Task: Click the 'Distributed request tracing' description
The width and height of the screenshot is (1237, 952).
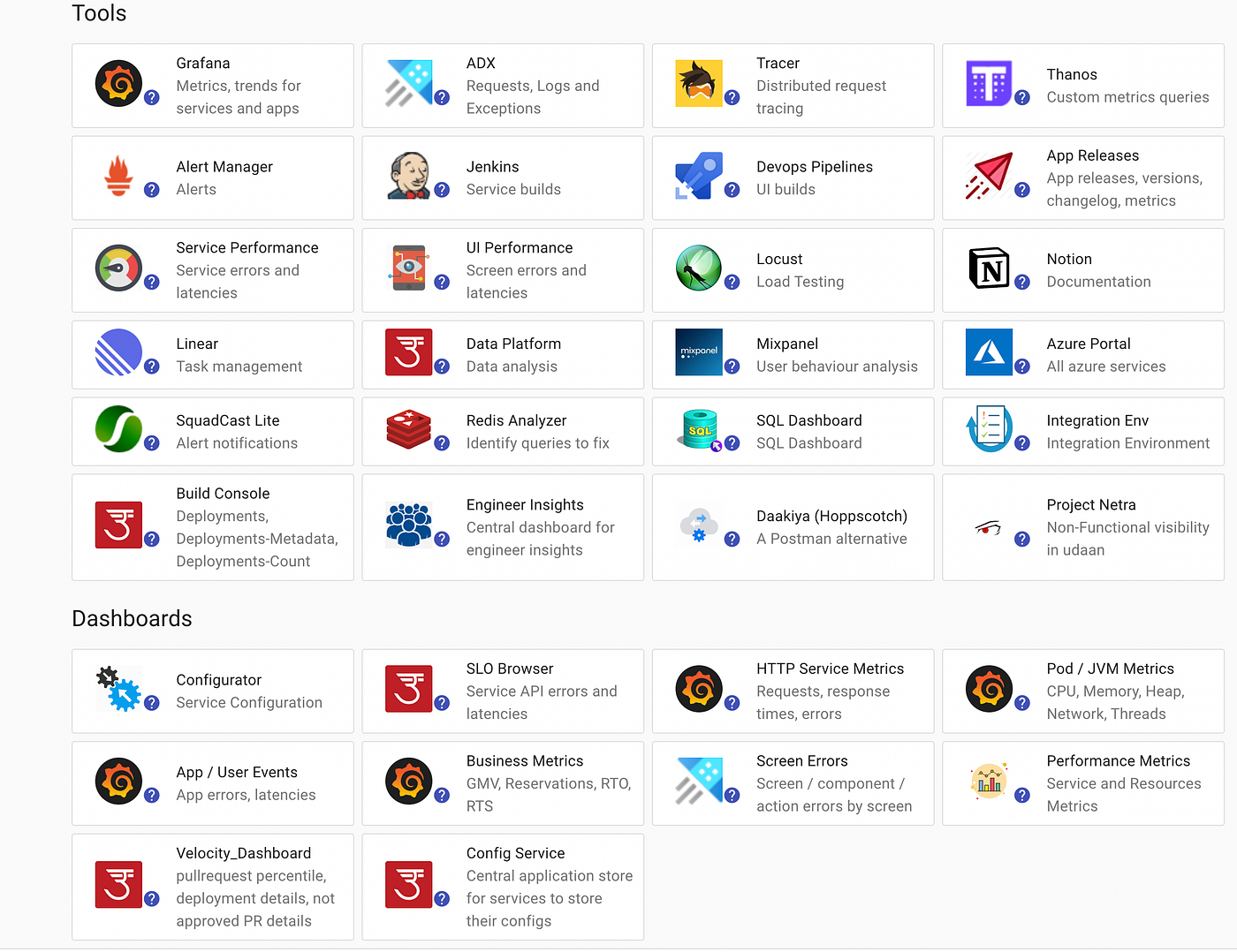Action: pos(821,97)
